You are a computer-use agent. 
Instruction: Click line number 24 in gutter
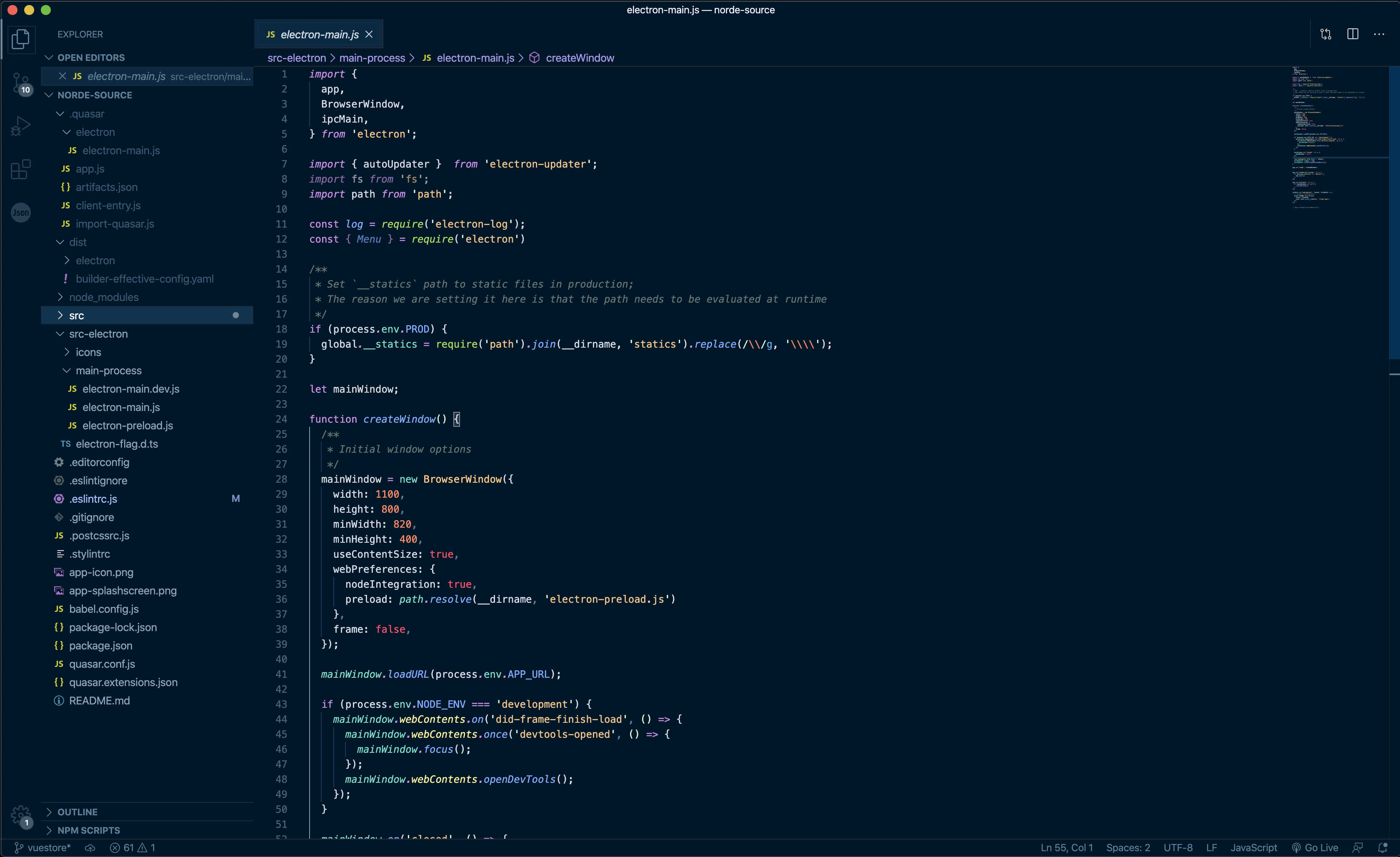[281, 419]
